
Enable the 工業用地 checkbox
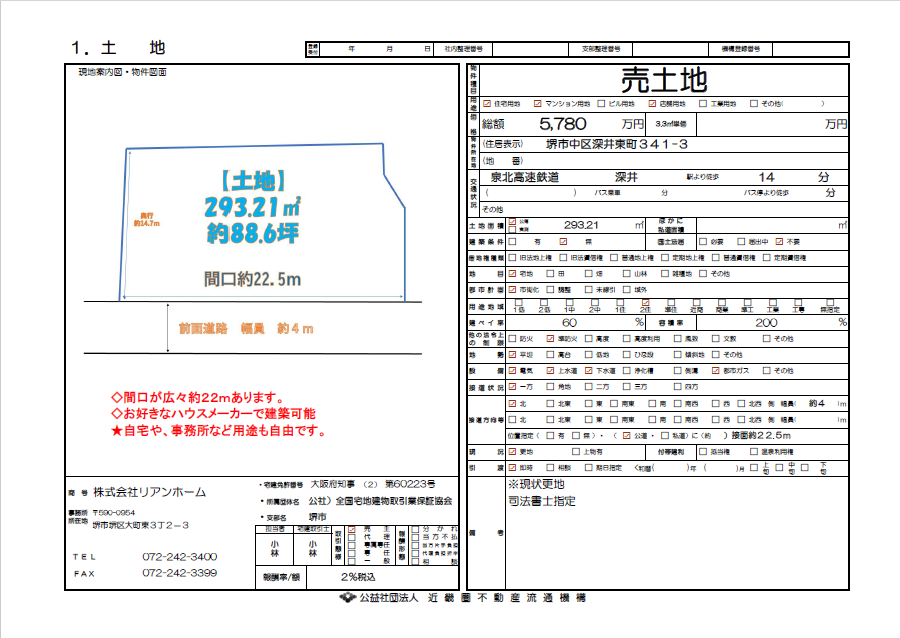702,103
